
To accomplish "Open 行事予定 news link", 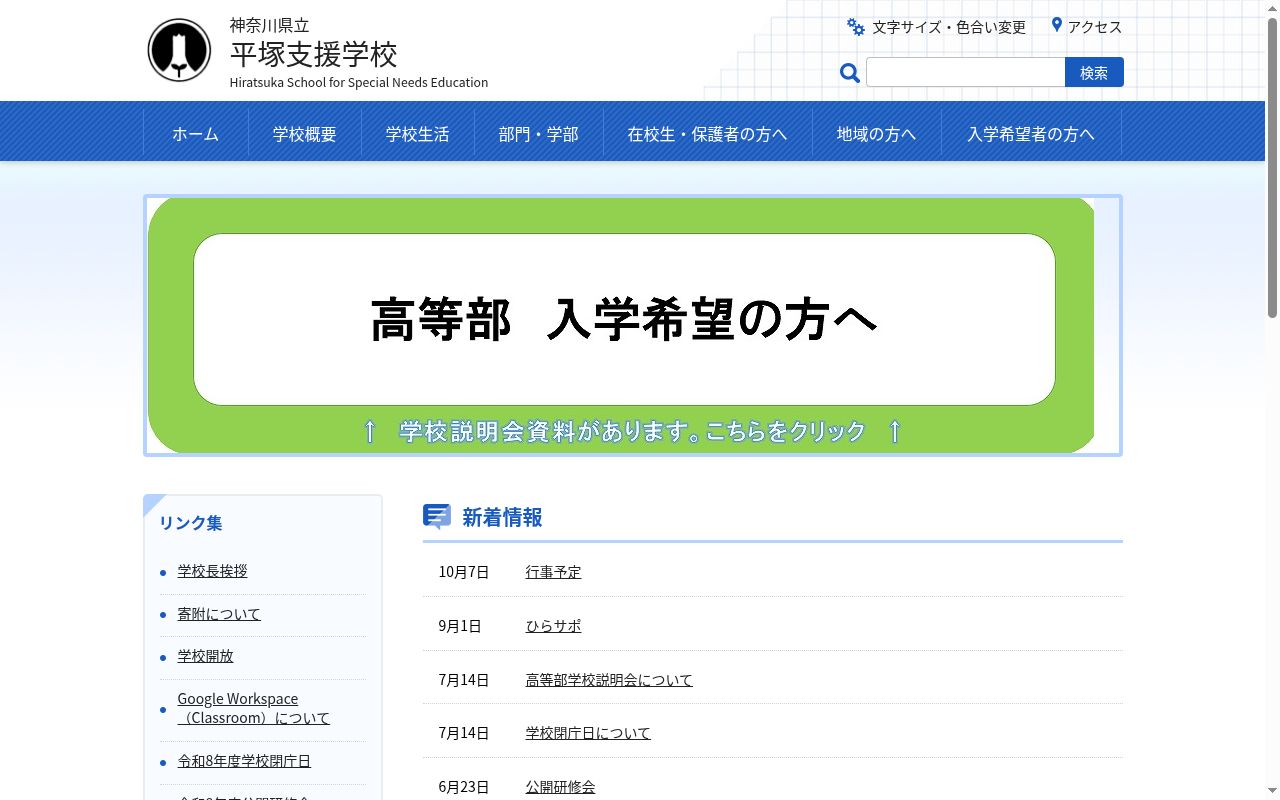I will tap(553, 572).
